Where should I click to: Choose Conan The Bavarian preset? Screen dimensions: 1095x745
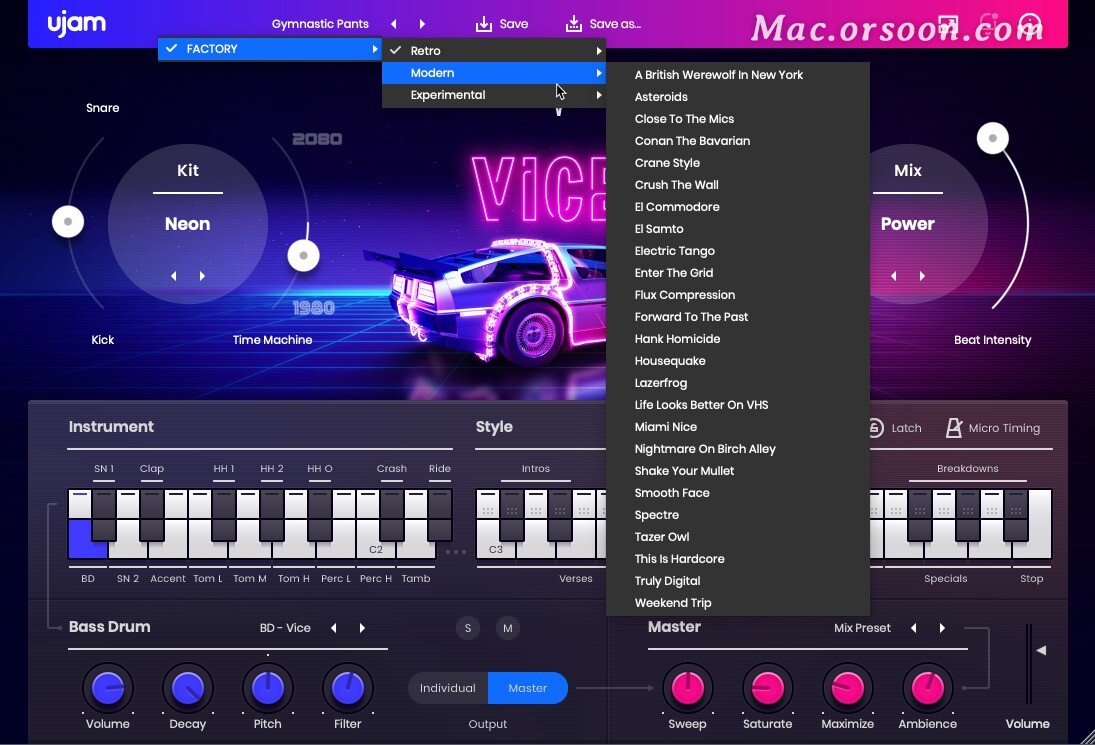point(738,141)
